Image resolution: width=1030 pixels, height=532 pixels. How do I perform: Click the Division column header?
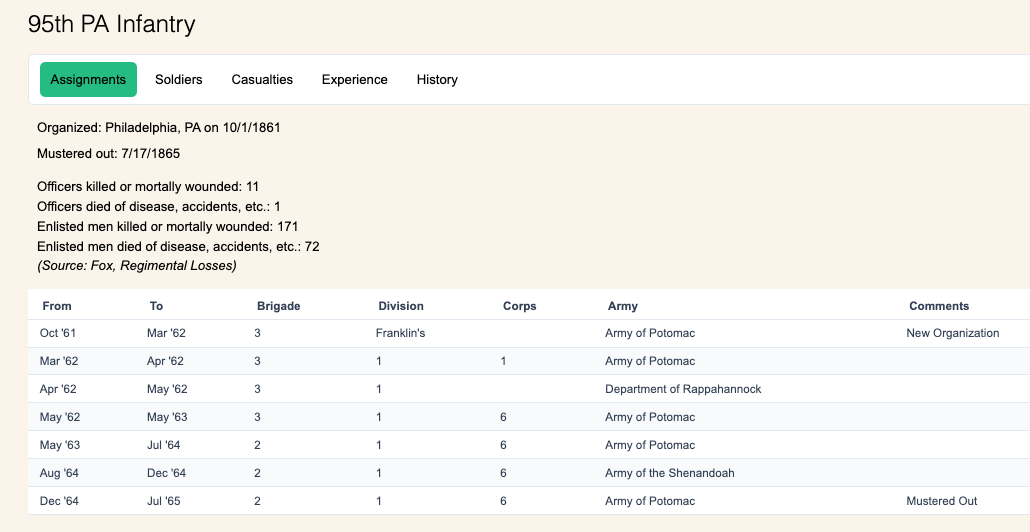click(400, 306)
